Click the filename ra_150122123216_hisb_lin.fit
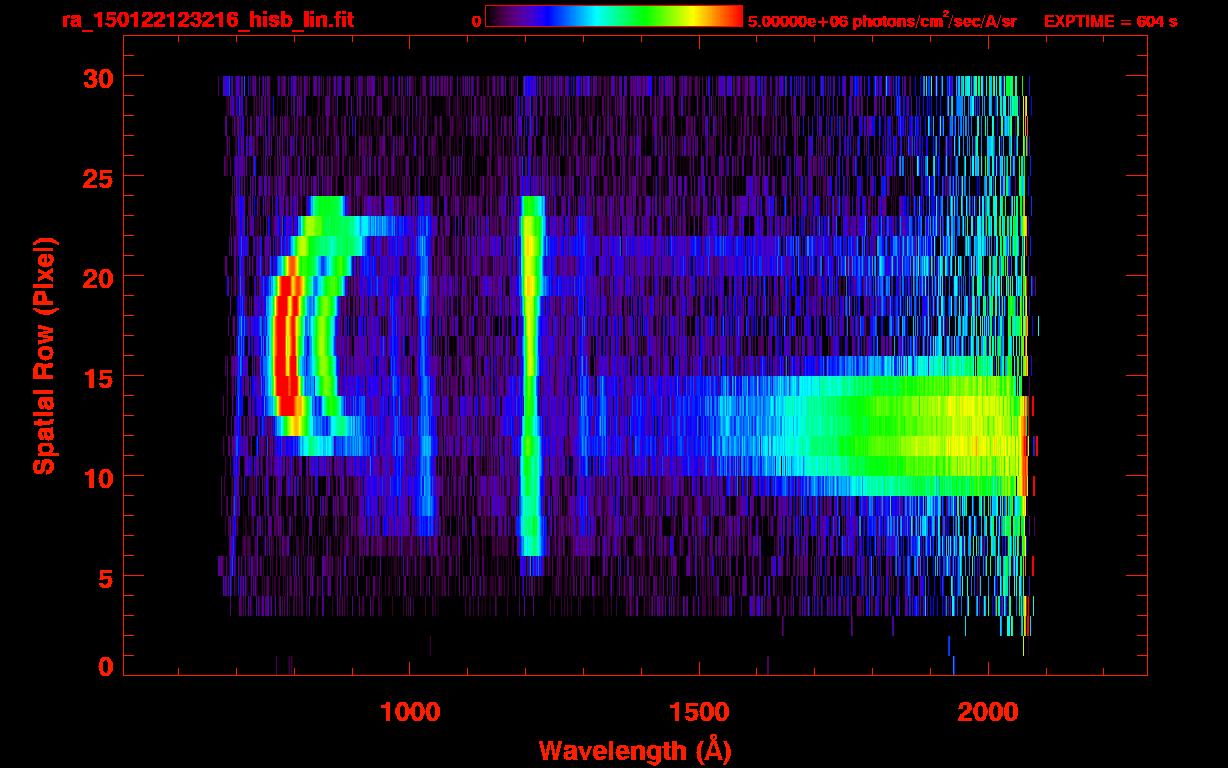The height and width of the screenshot is (768, 1228). point(207,20)
